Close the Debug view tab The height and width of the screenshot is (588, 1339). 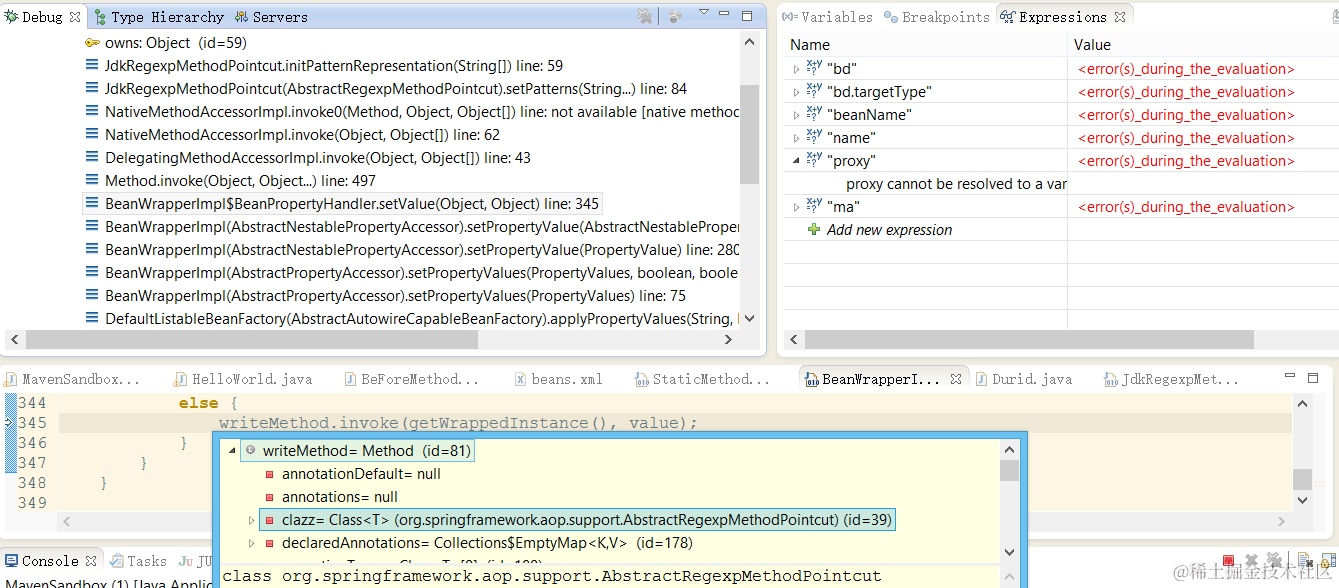click(x=75, y=17)
